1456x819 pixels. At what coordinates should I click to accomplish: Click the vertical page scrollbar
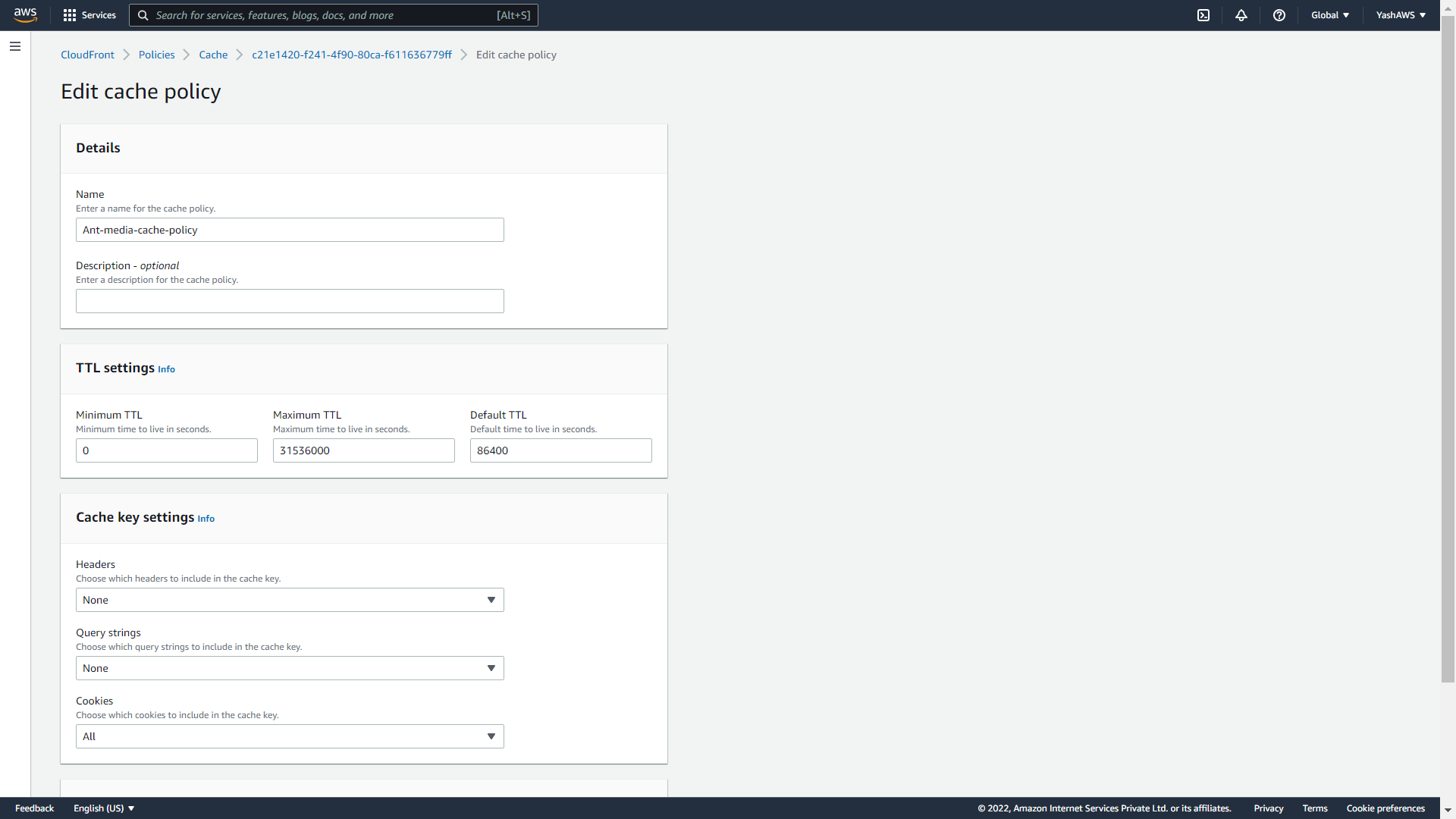[x=1448, y=349]
